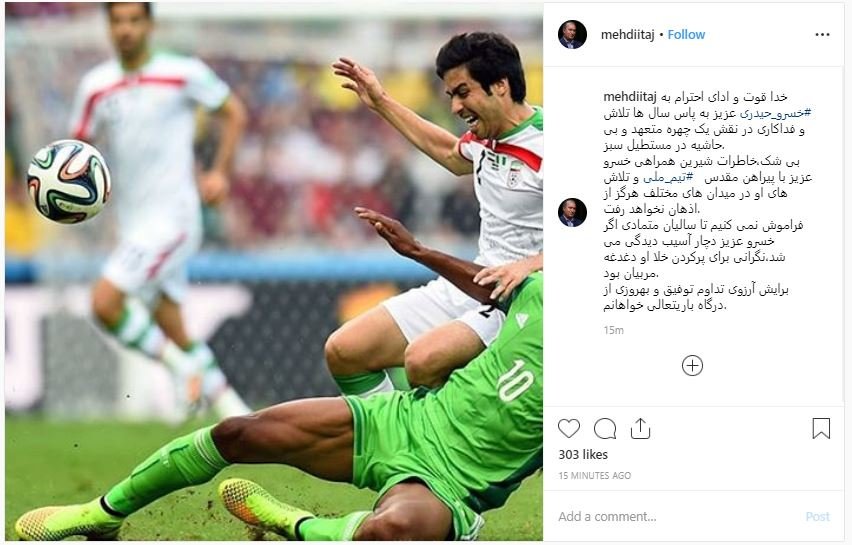Image resolution: width=852 pixels, height=545 pixels.
Task: Select the soccer ball in photo
Action: 69,181
